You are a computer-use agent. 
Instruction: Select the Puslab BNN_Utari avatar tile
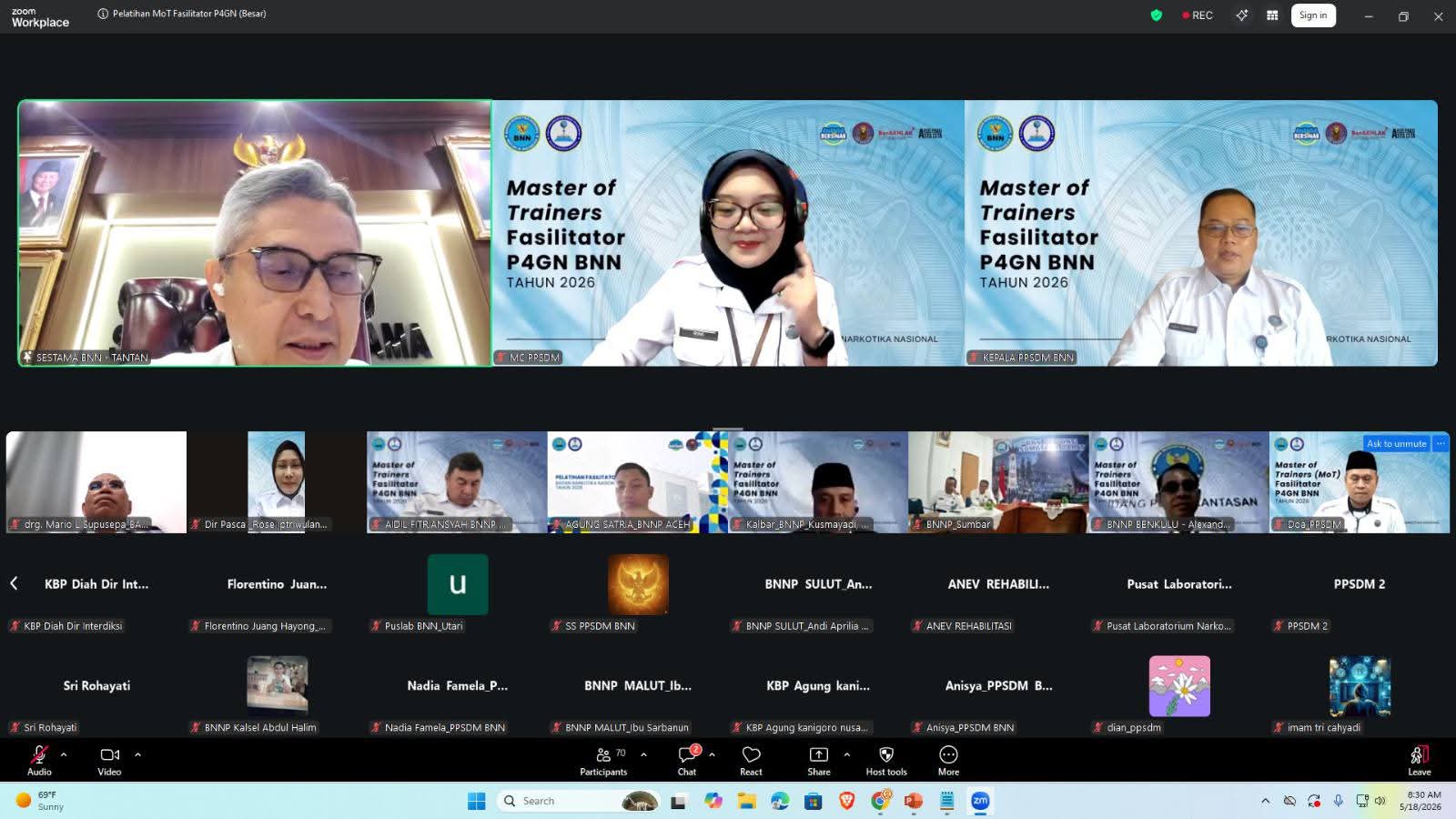click(x=458, y=584)
